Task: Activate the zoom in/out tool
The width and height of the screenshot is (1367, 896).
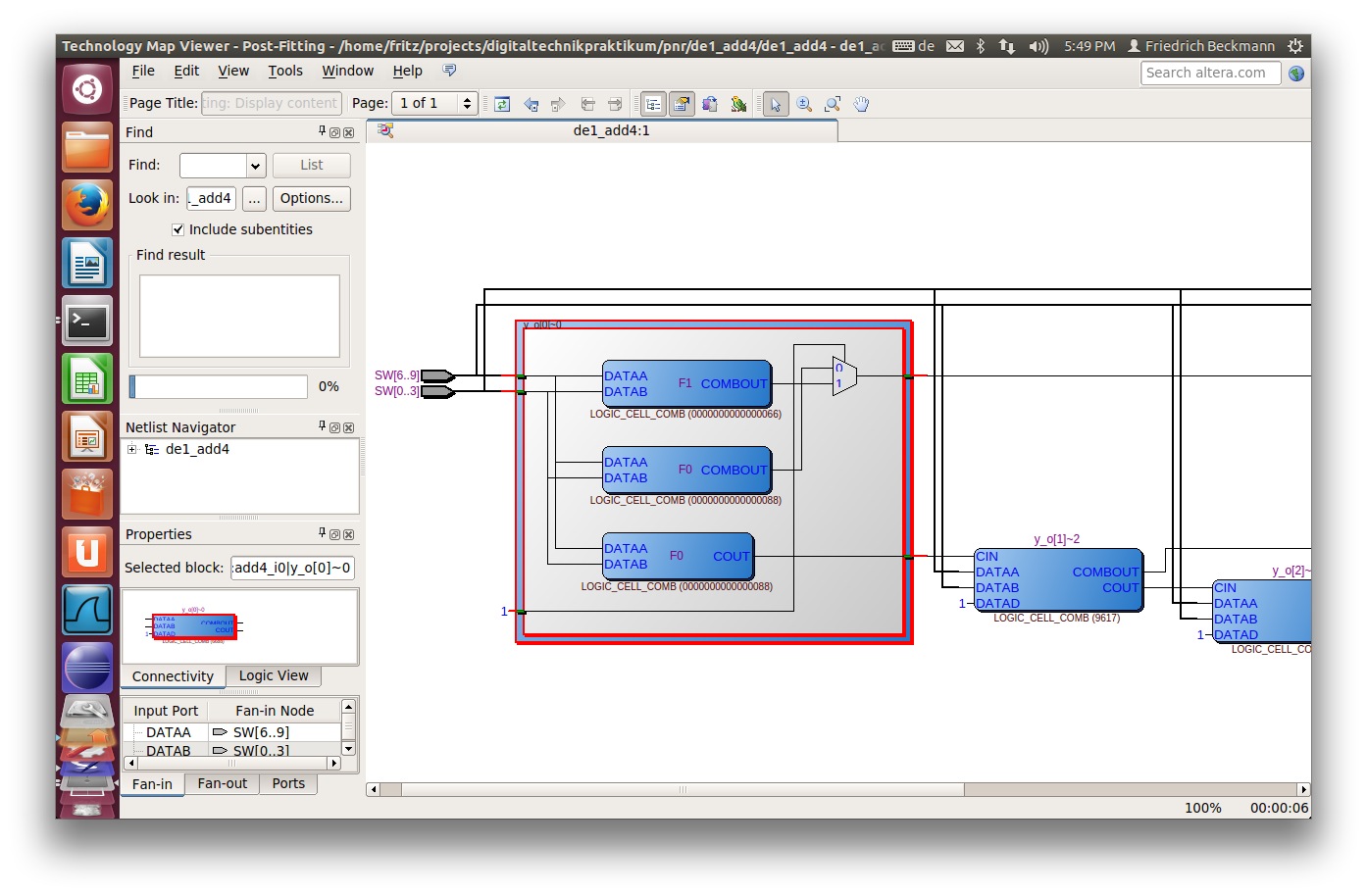Action: coord(804,104)
